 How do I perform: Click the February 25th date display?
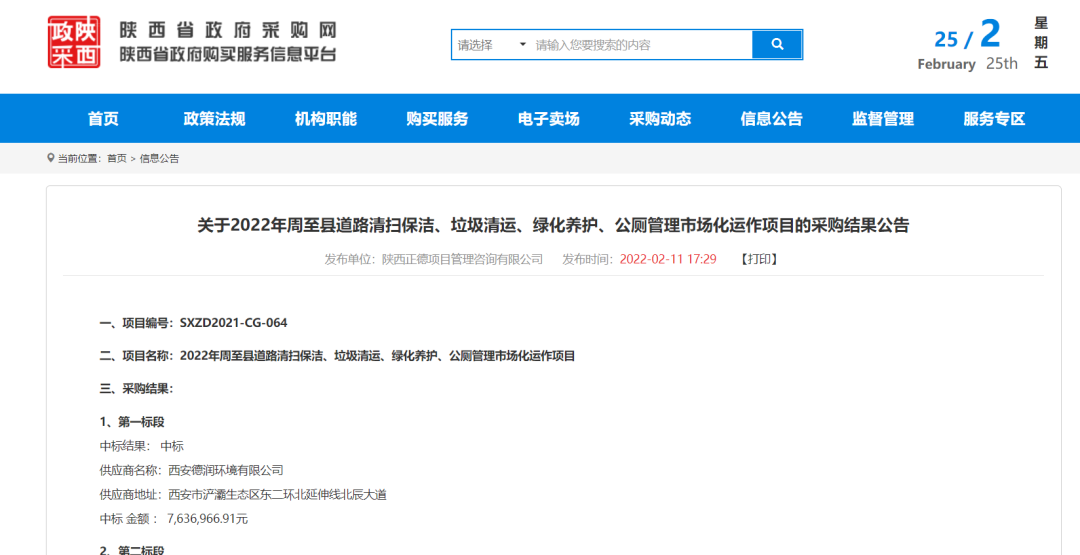(x=967, y=63)
